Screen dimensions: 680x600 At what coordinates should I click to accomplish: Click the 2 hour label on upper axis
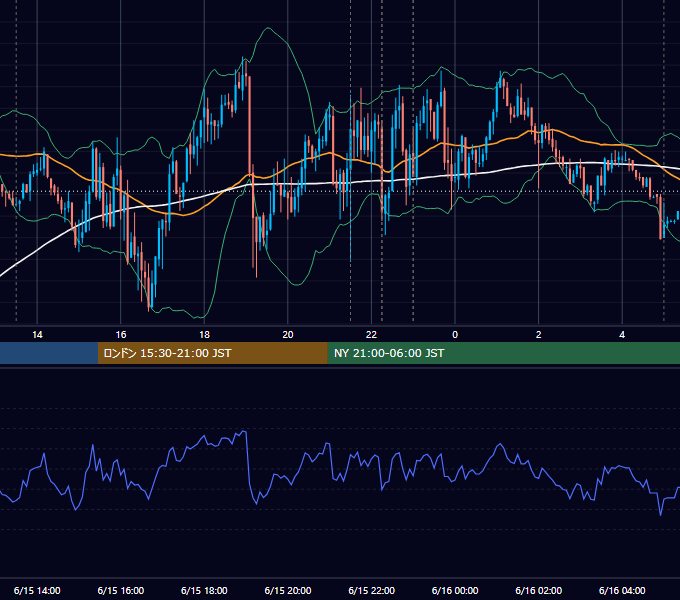pyautogui.click(x=539, y=335)
